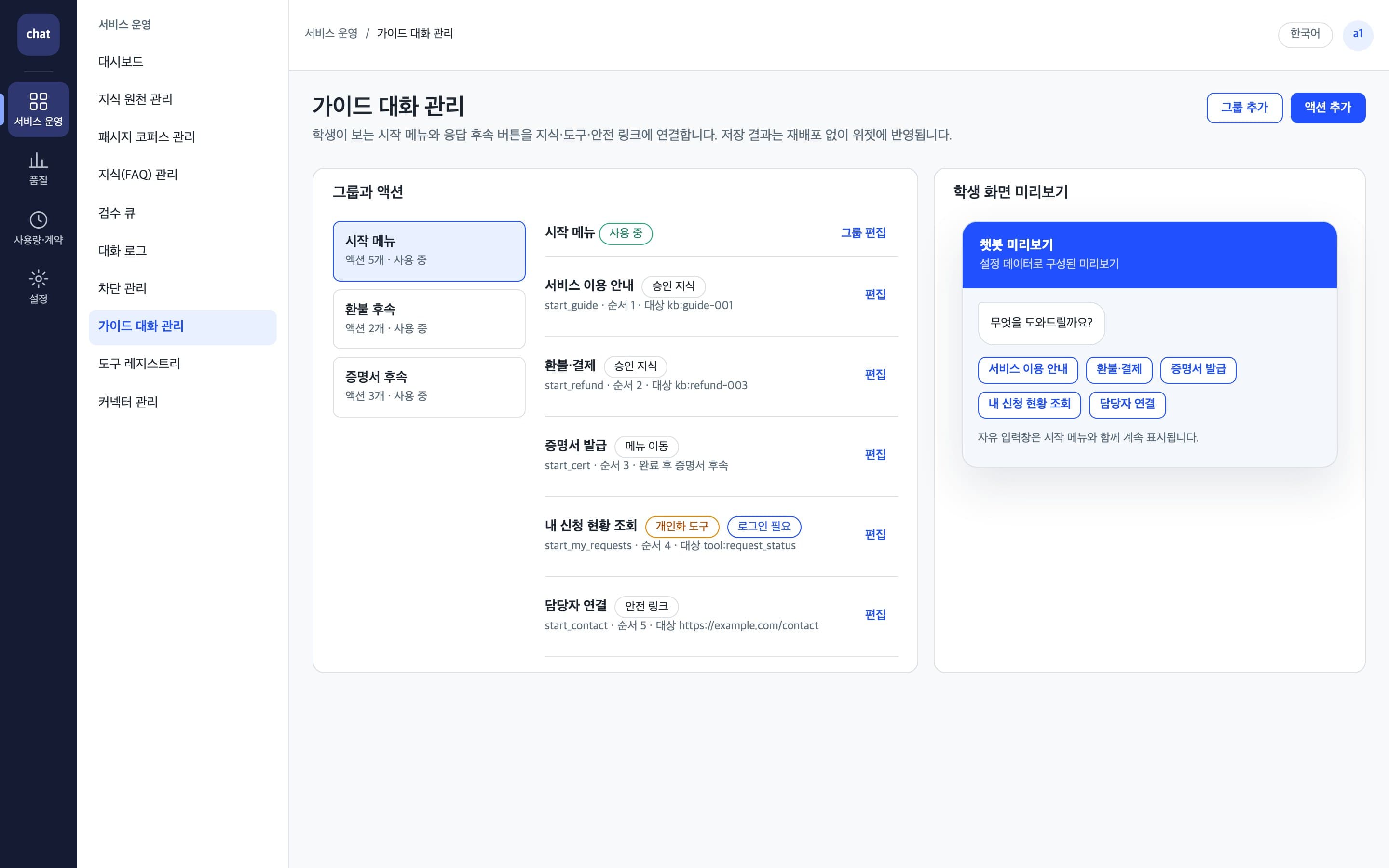This screenshot has height=868, width=1389.
Task: Click the chat logo icon
Action: click(x=39, y=34)
